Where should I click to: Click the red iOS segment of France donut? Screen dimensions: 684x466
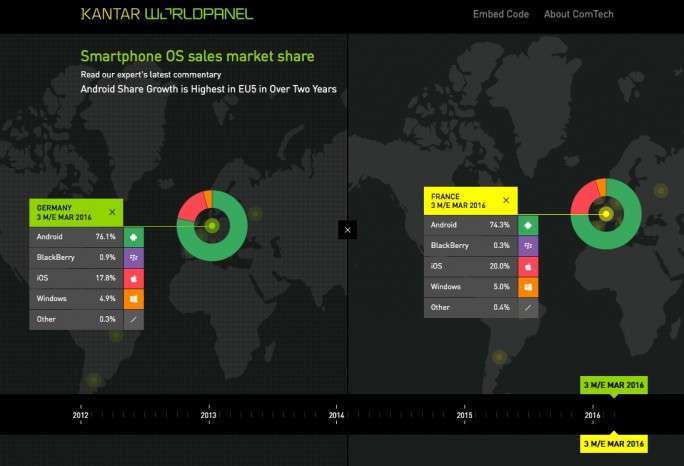pyautogui.click(x=583, y=199)
